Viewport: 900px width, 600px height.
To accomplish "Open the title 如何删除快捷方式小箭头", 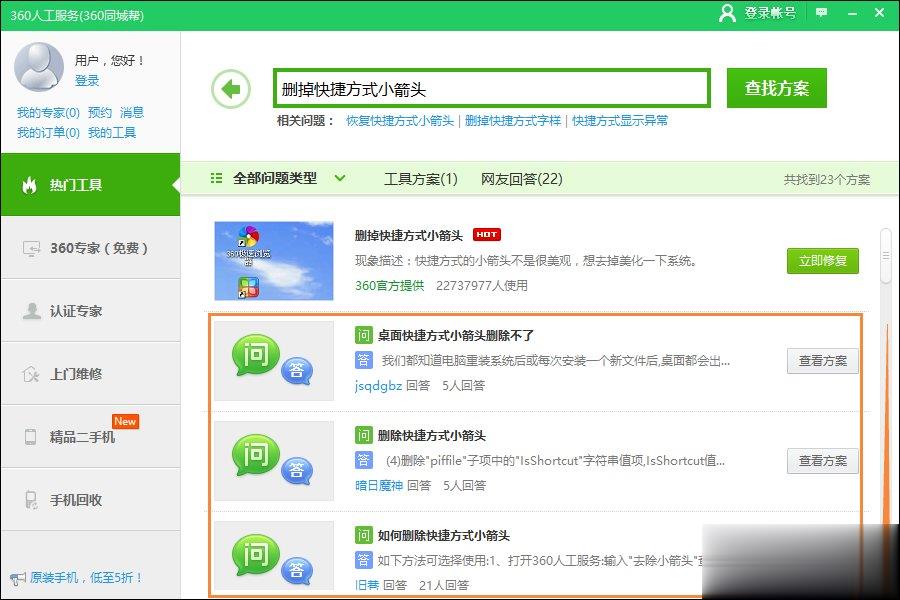I will [444, 536].
